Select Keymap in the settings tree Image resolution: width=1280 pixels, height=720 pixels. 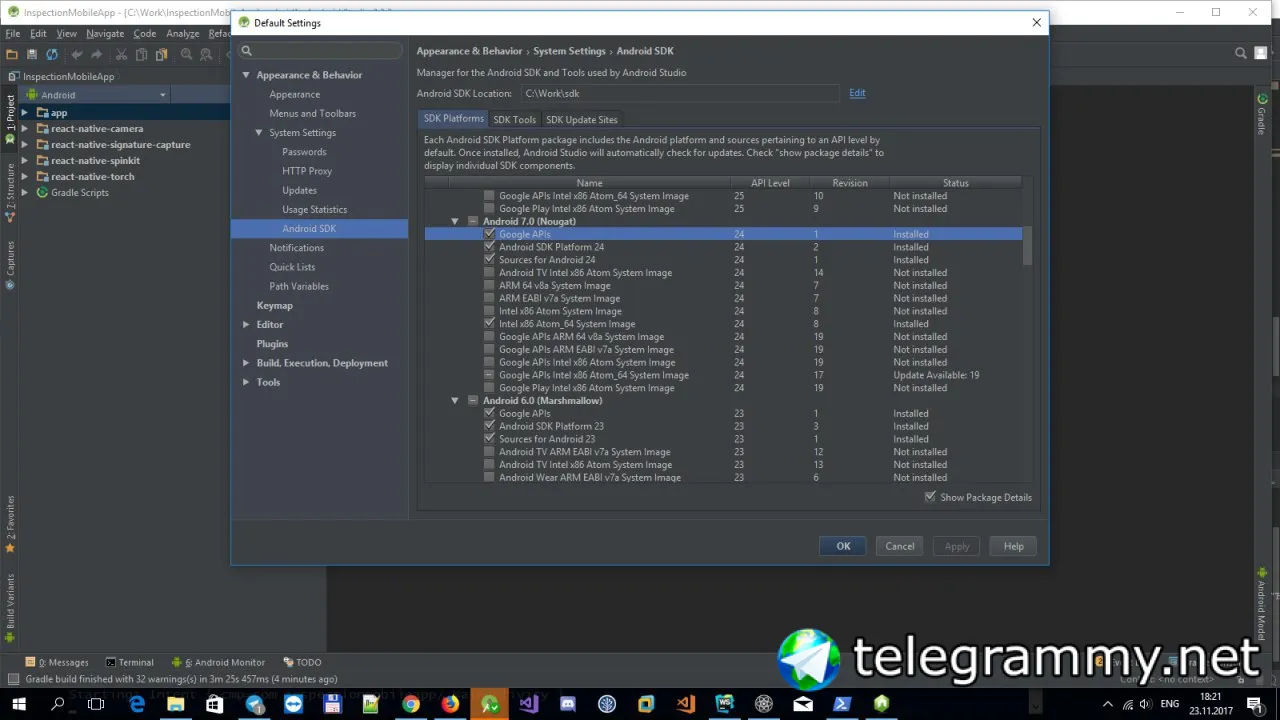tap(274, 306)
